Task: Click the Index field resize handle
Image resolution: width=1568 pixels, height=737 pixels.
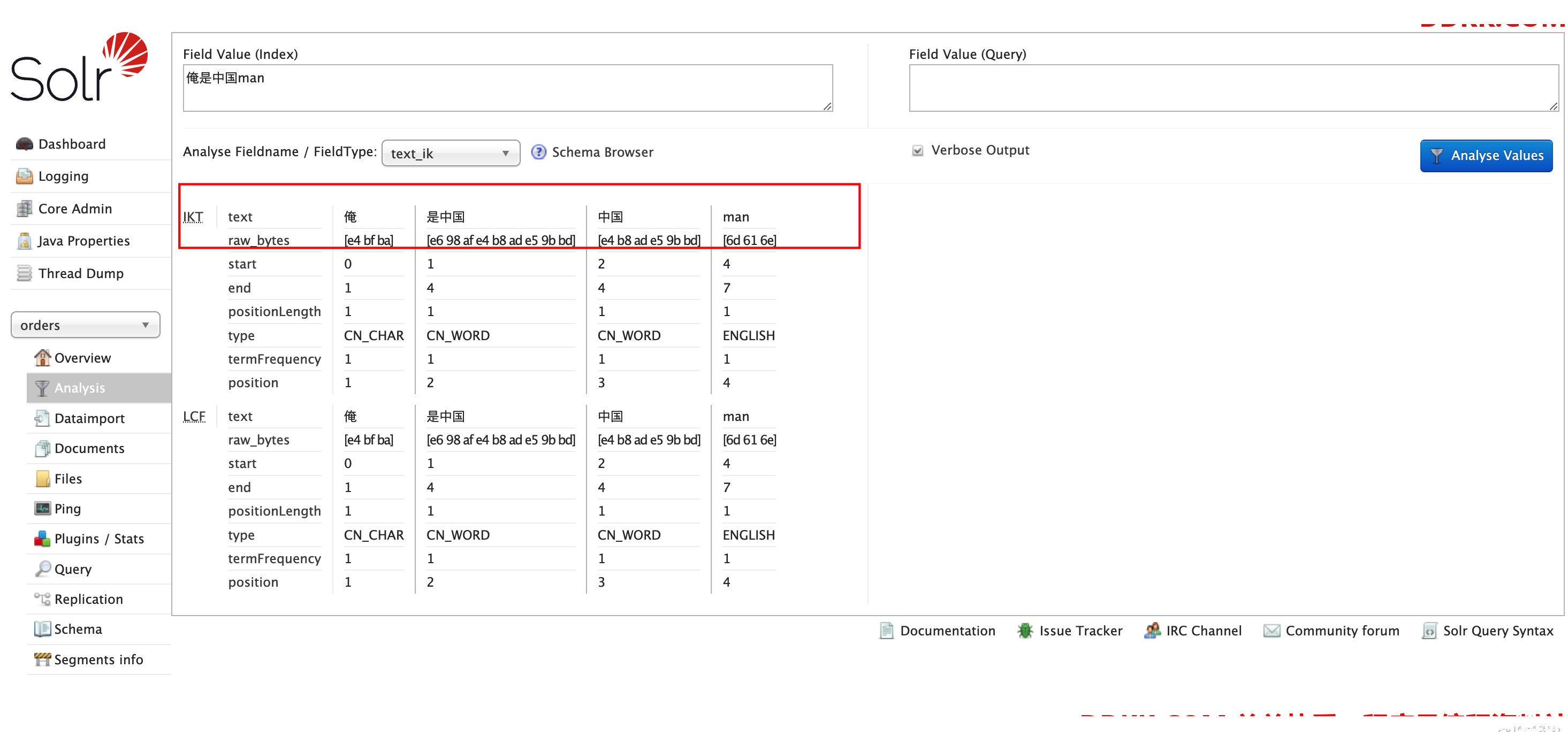Action: pos(827,106)
